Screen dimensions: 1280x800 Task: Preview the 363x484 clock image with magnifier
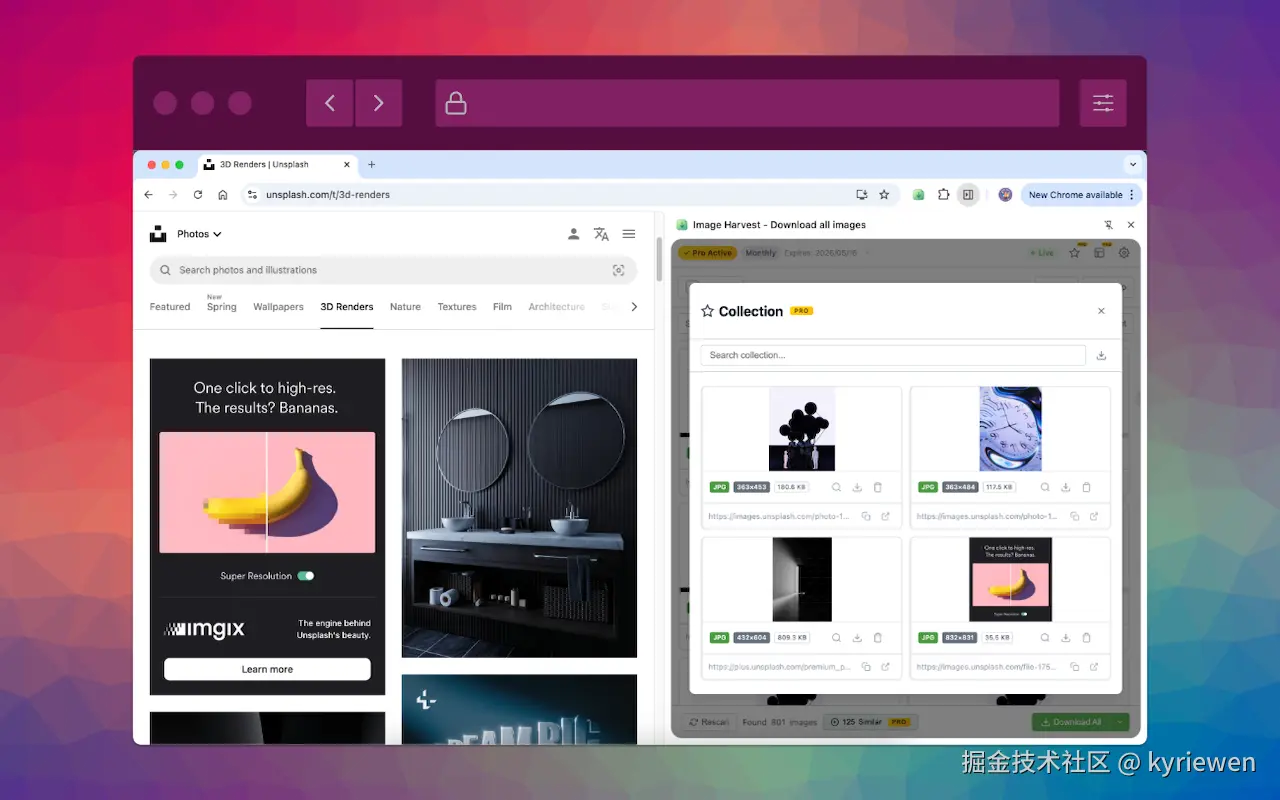(x=1045, y=487)
